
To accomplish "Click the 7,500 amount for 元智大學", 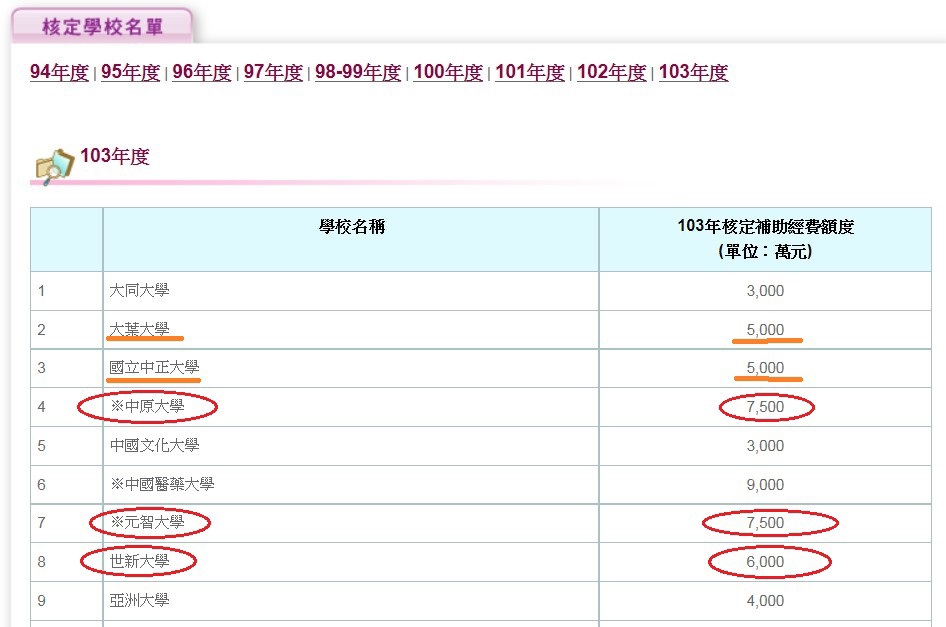I will coord(765,523).
